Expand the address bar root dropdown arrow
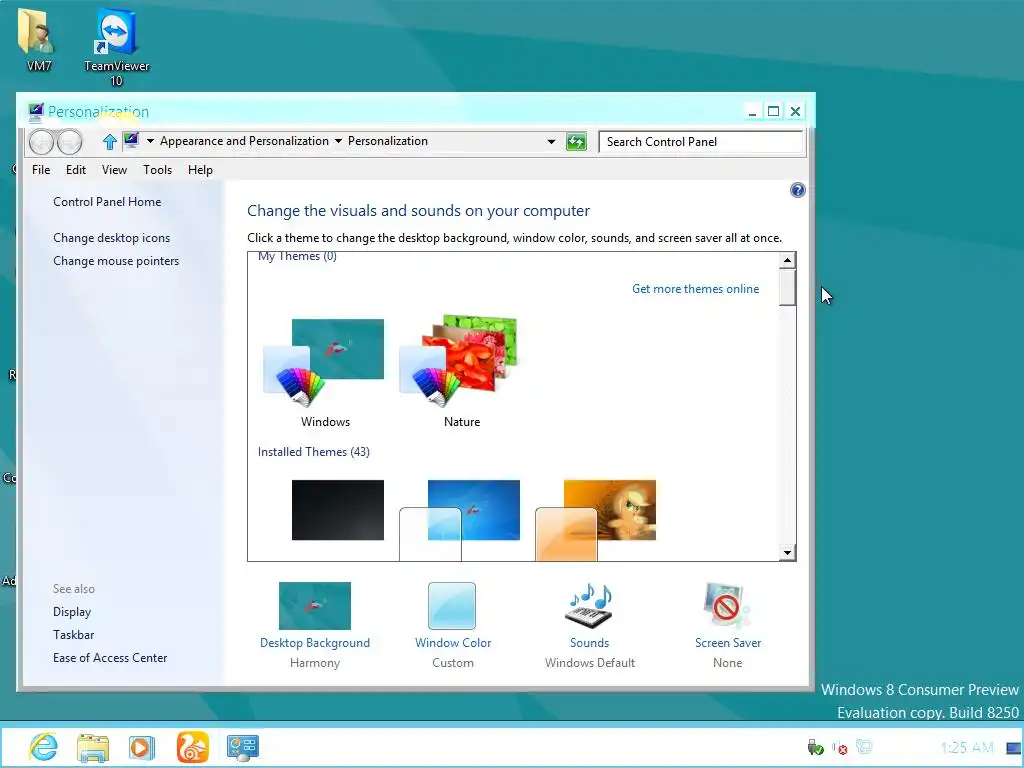This screenshot has width=1024, height=768. 150,141
